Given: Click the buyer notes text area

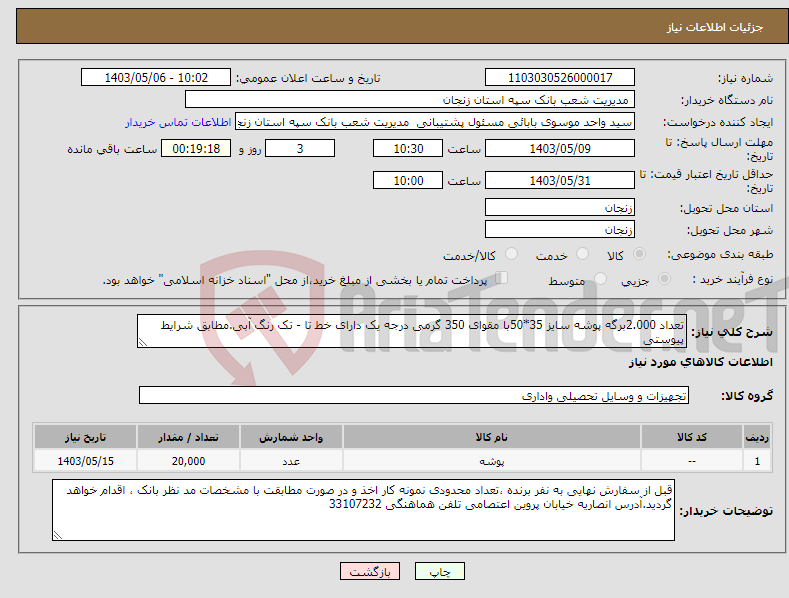Looking at the screenshot, I should 363,510.
